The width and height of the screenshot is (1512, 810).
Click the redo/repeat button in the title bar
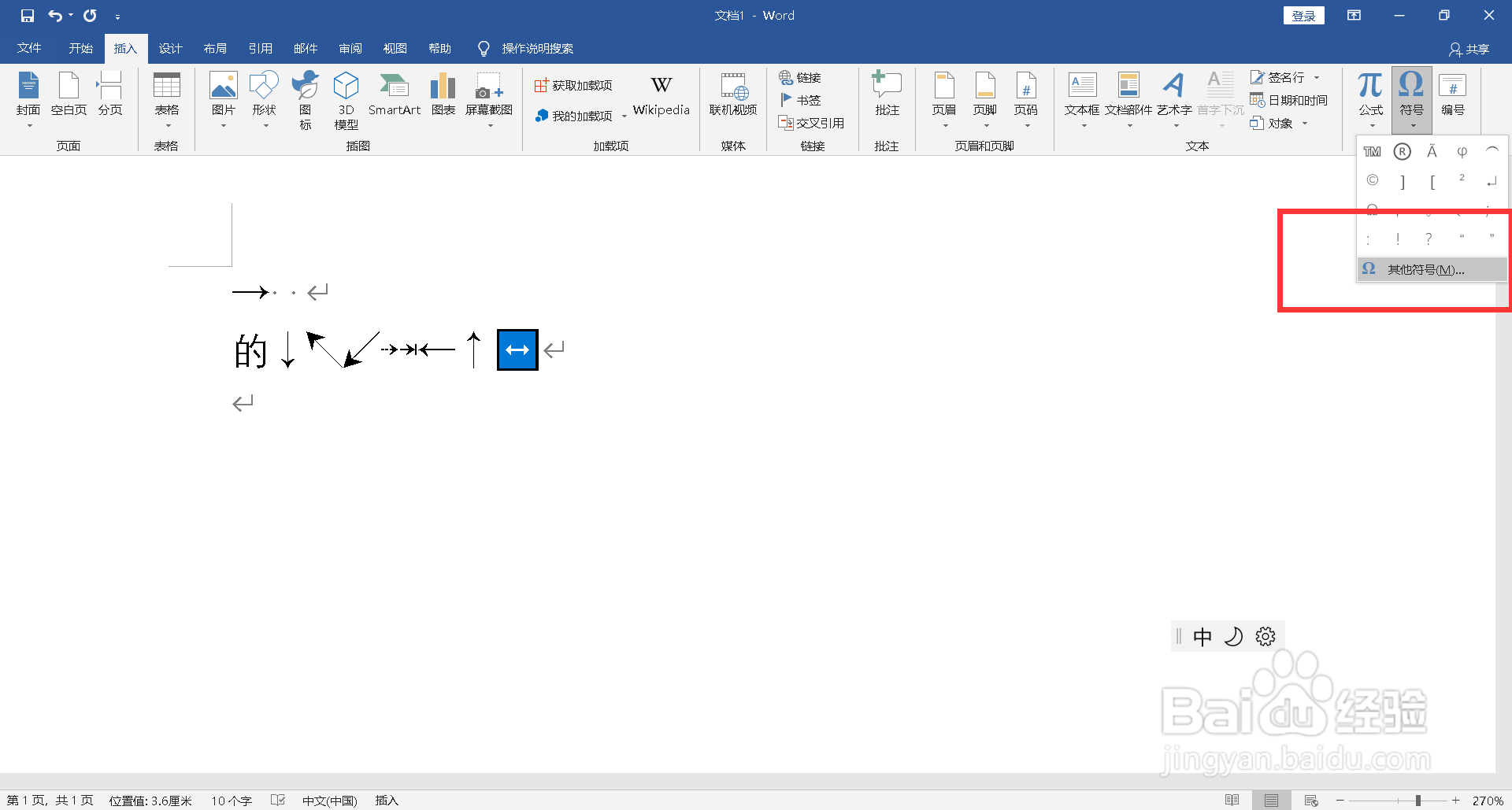pyautogui.click(x=90, y=16)
